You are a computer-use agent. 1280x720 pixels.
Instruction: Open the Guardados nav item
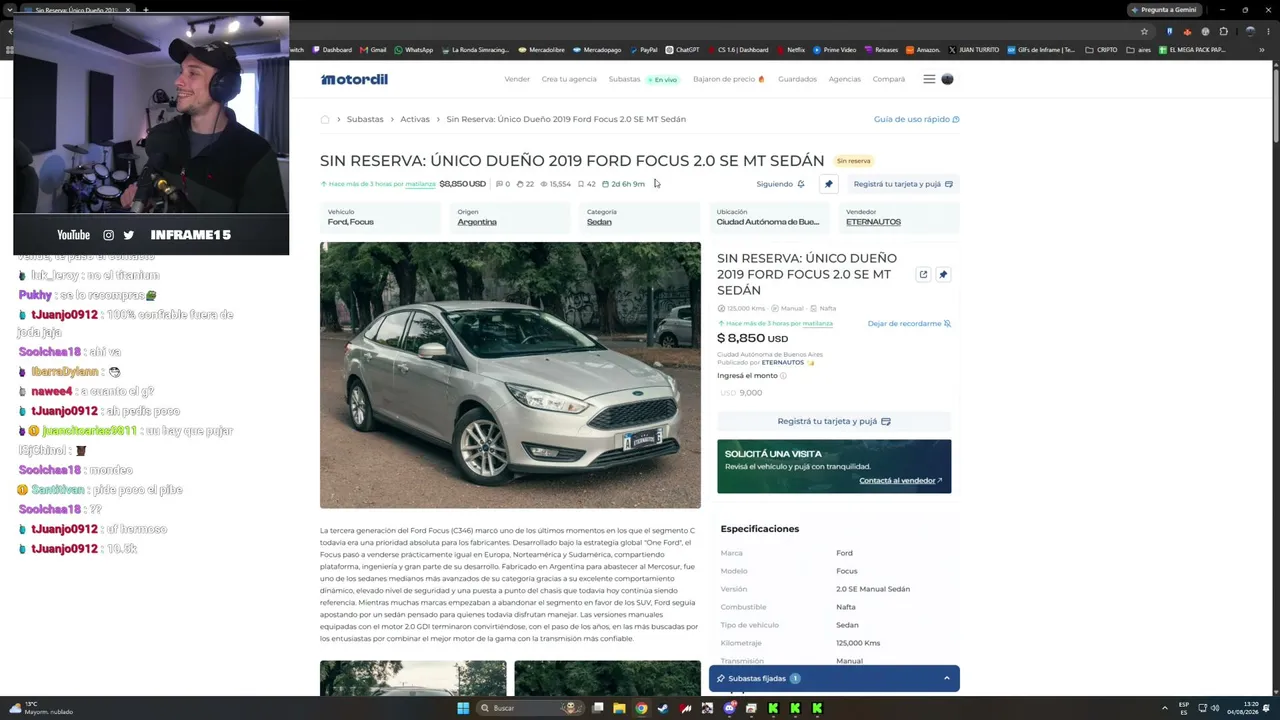(797, 79)
